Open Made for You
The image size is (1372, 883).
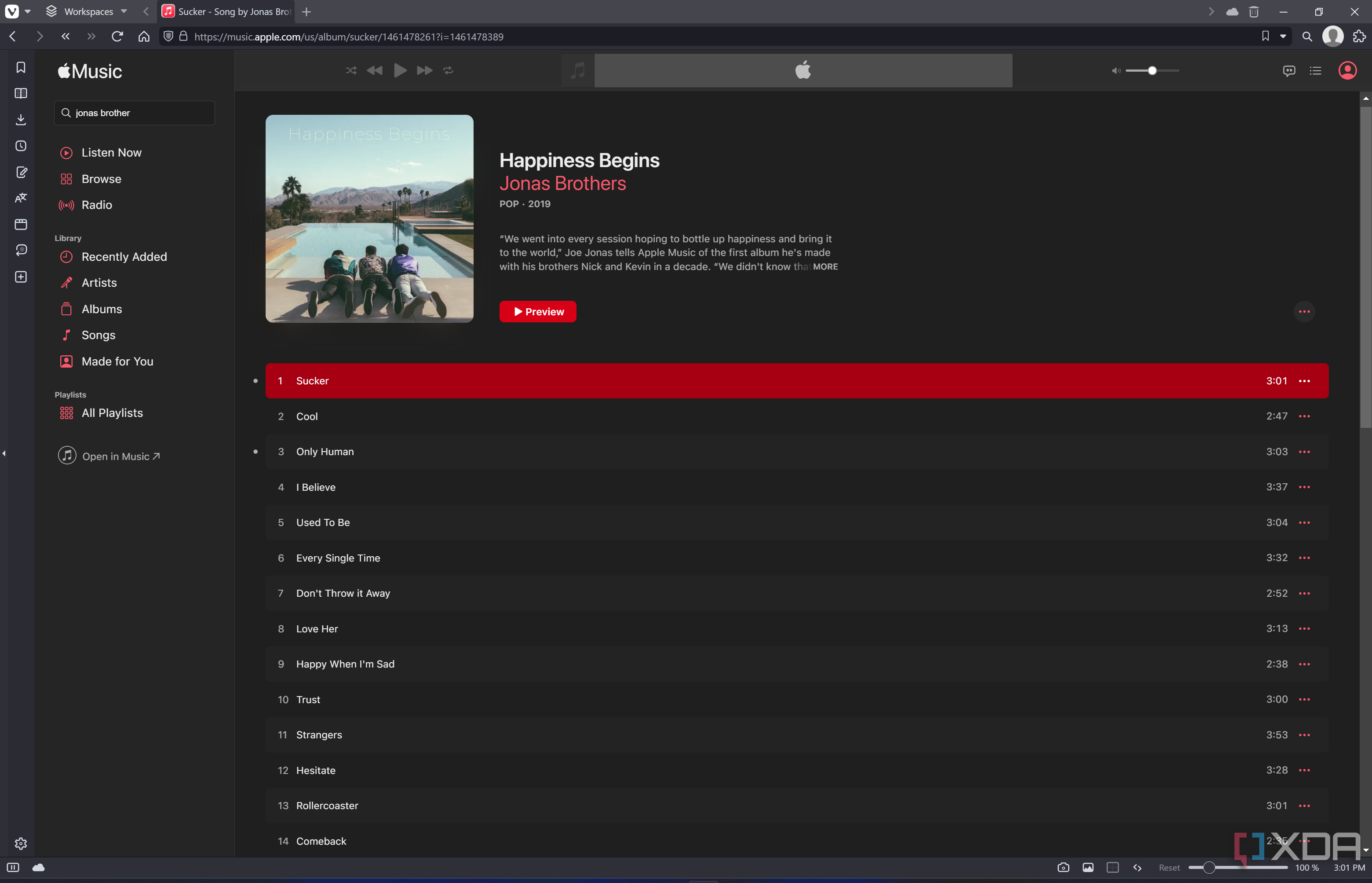(117, 361)
